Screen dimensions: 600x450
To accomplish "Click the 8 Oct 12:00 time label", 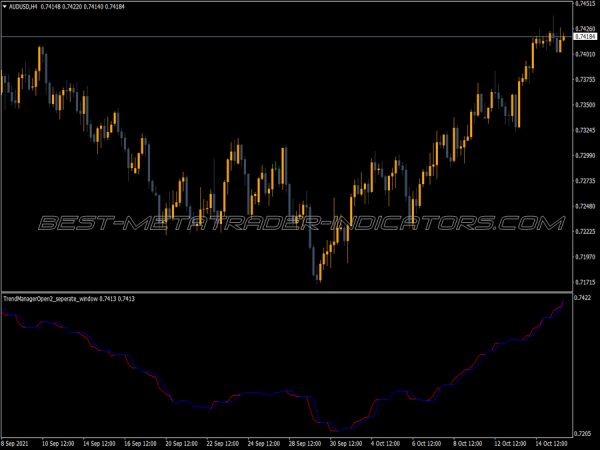I will click(x=468, y=443).
